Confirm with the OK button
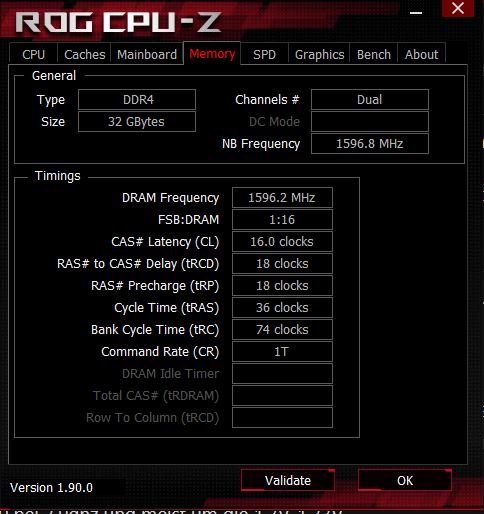 [405, 480]
